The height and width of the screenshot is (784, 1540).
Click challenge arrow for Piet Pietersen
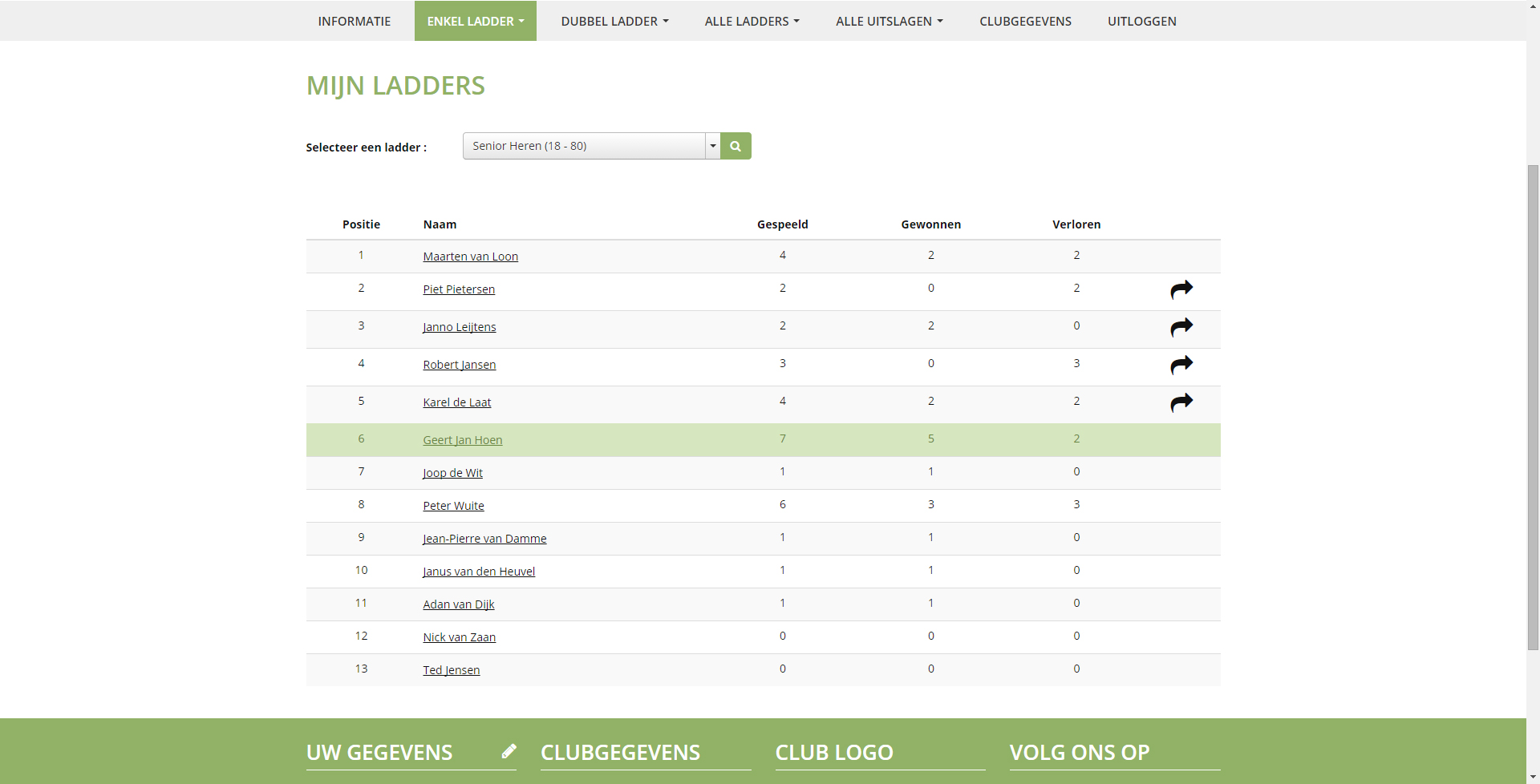coord(1181,289)
